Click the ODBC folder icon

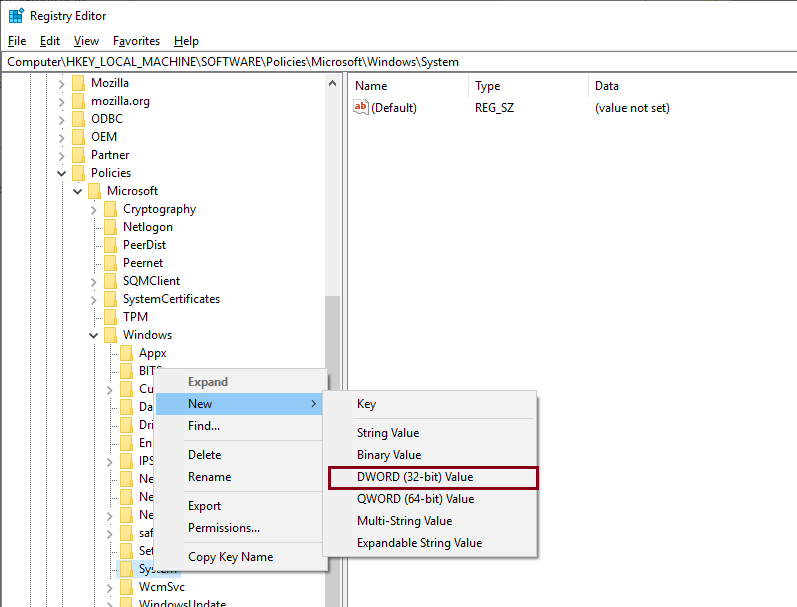pyautogui.click(x=78, y=119)
